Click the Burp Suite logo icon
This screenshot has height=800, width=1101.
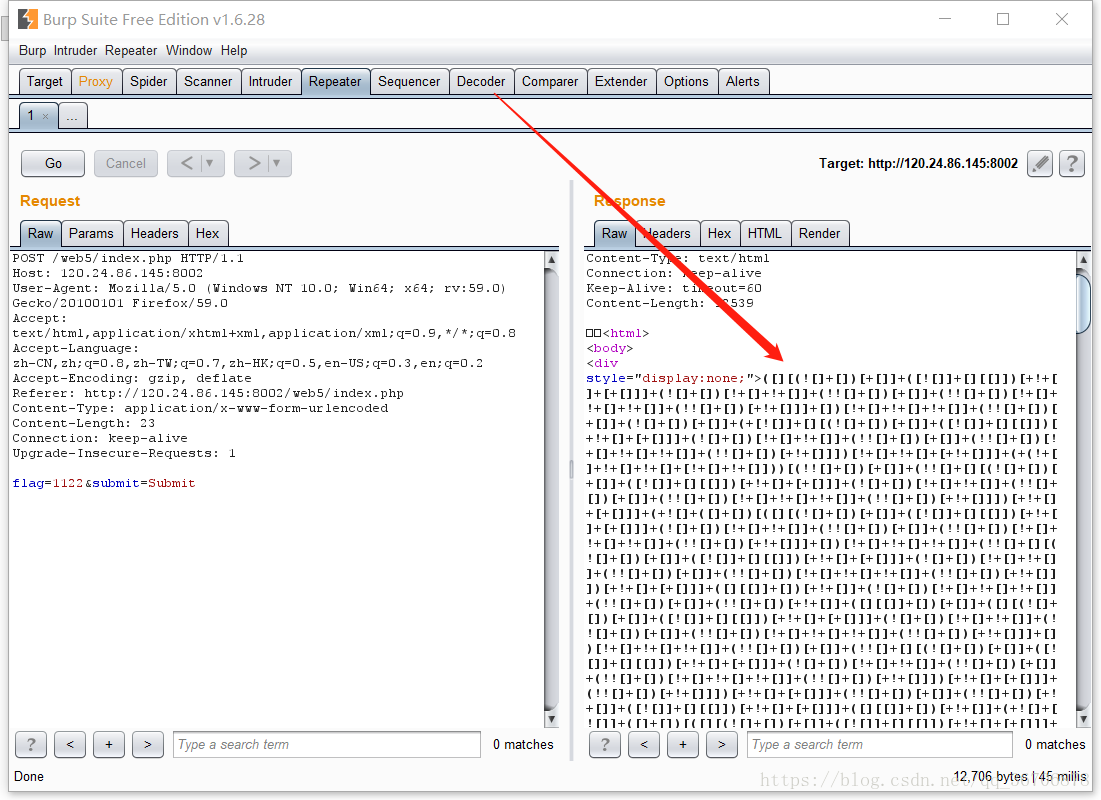pos(27,19)
